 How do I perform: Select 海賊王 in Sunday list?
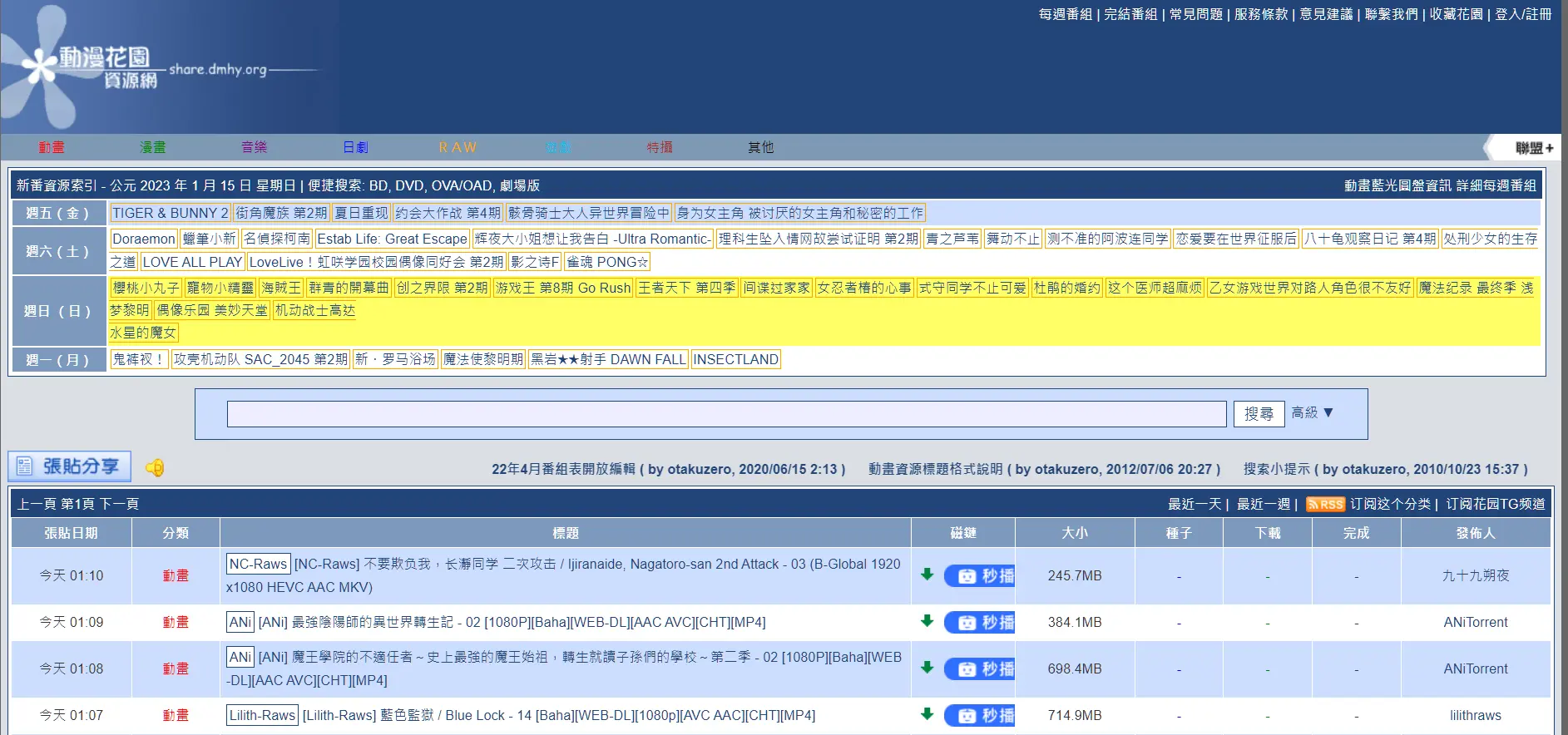[x=281, y=288]
